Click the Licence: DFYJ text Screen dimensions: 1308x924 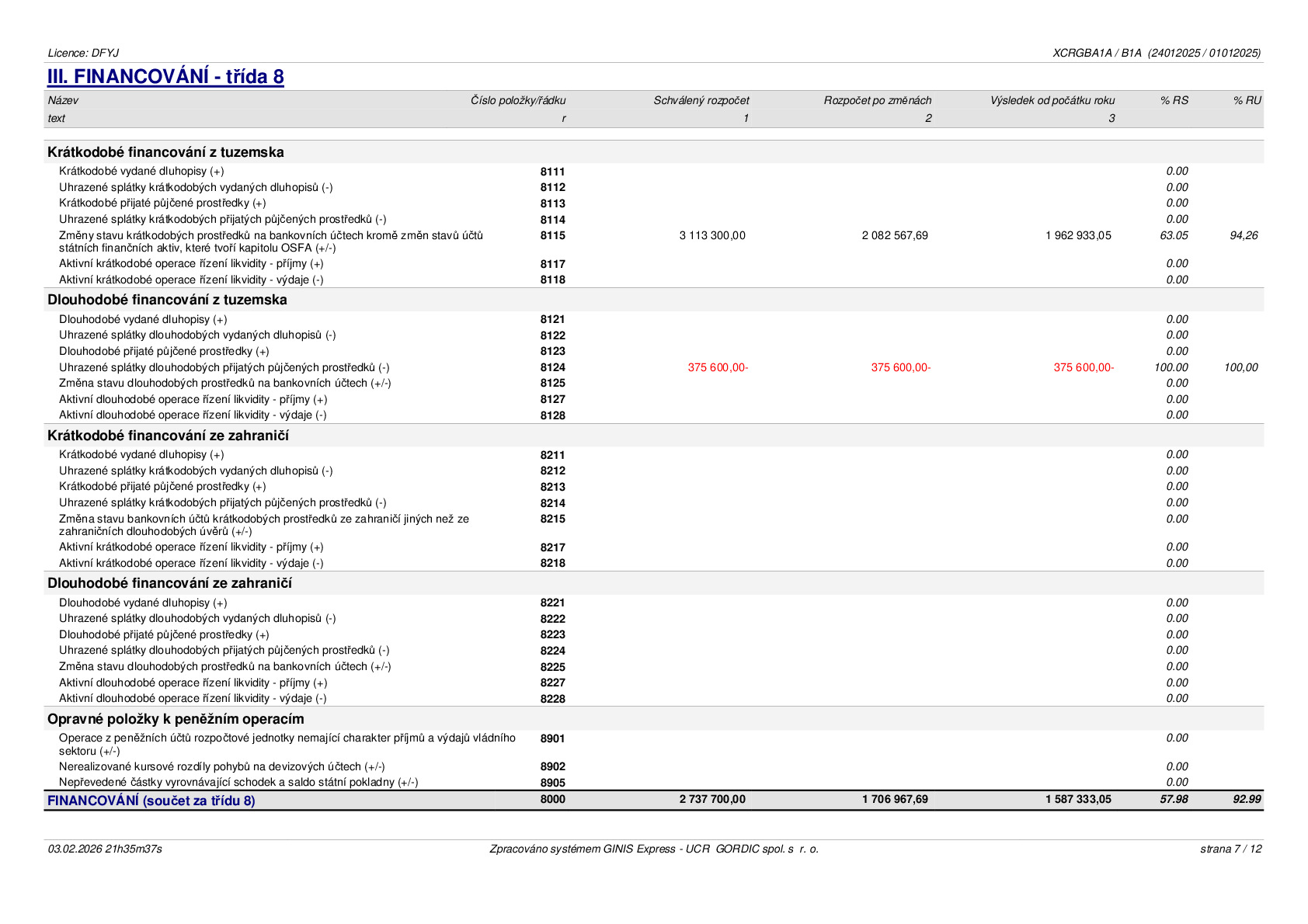coord(83,53)
